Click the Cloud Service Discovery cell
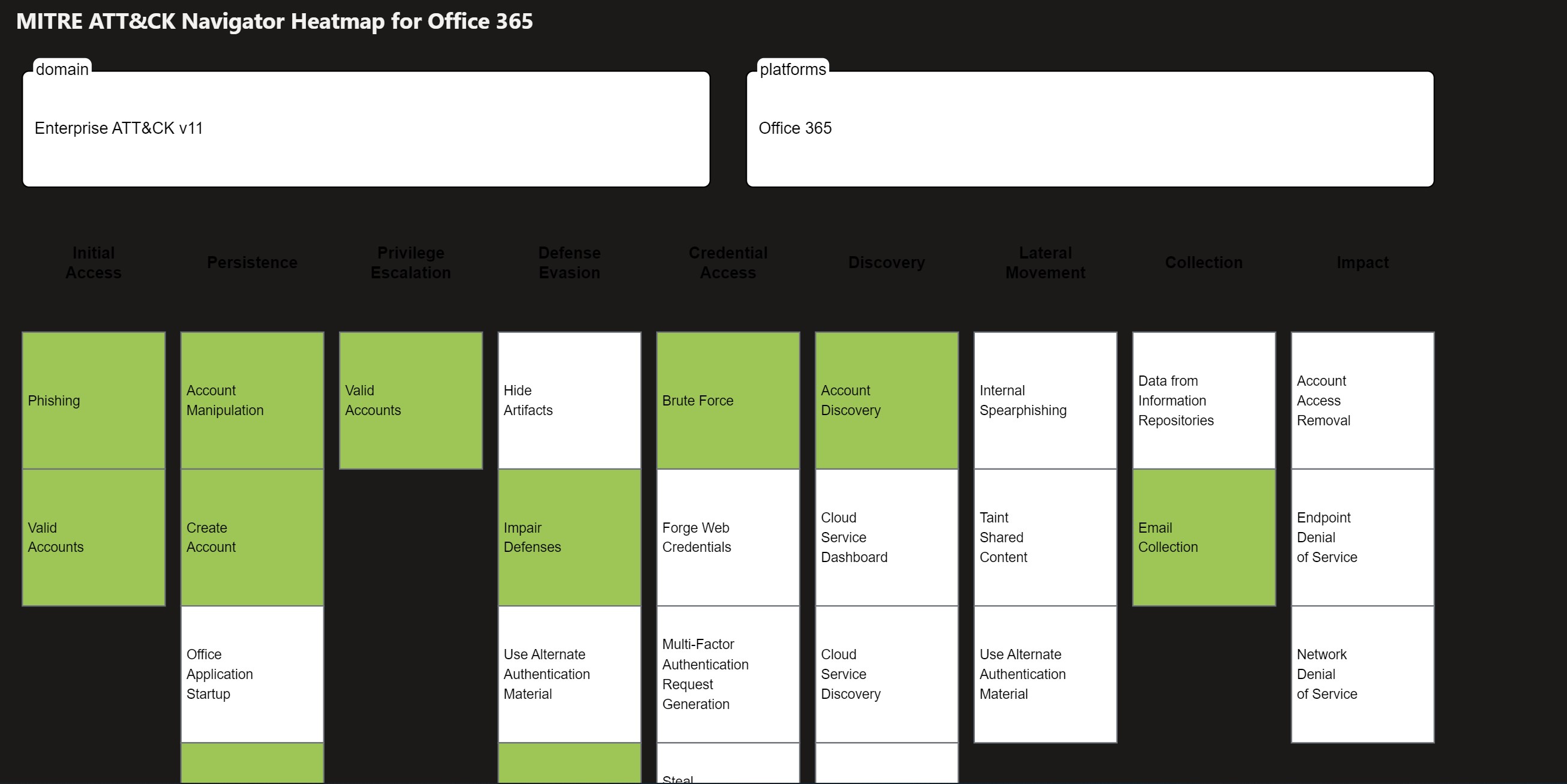The height and width of the screenshot is (784, 1567). pos(887,674)
